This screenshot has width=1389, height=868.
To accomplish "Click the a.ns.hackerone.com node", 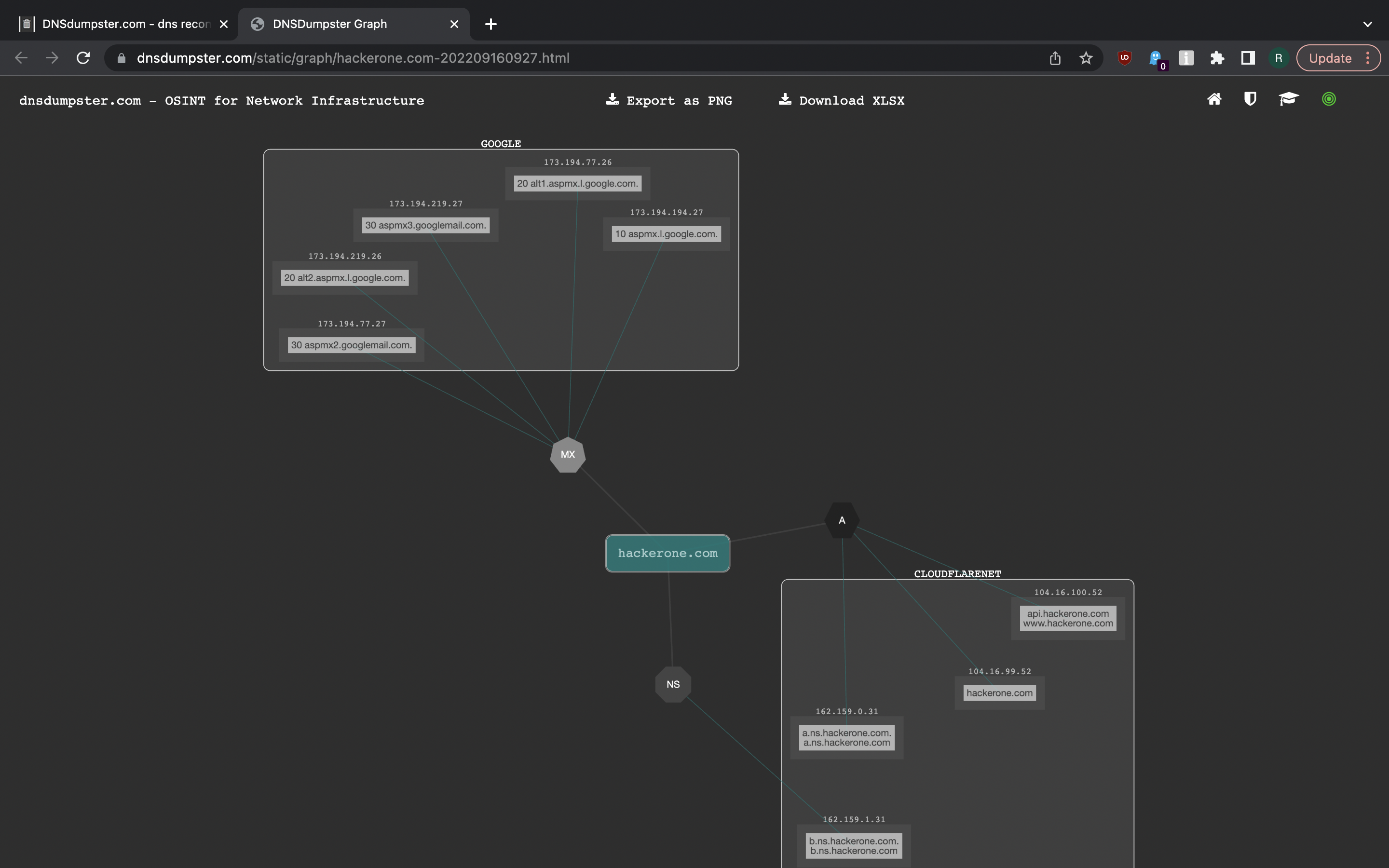I will pyautogui.click(x=846, y=738).
